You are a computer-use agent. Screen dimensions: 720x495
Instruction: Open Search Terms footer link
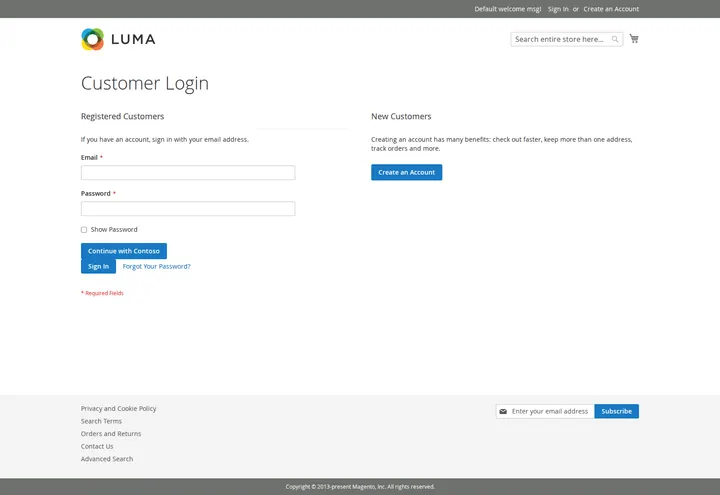click(101, 421)
